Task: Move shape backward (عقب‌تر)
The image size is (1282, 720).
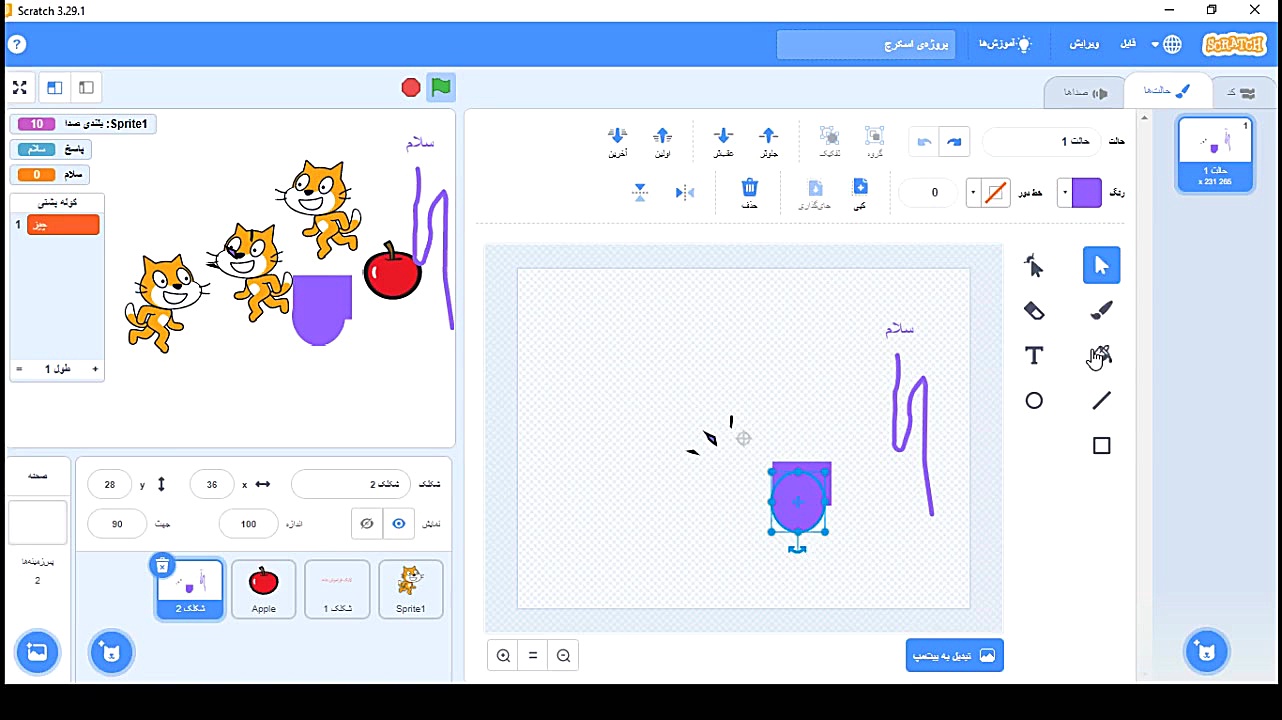Action: [x=723, y=142]
